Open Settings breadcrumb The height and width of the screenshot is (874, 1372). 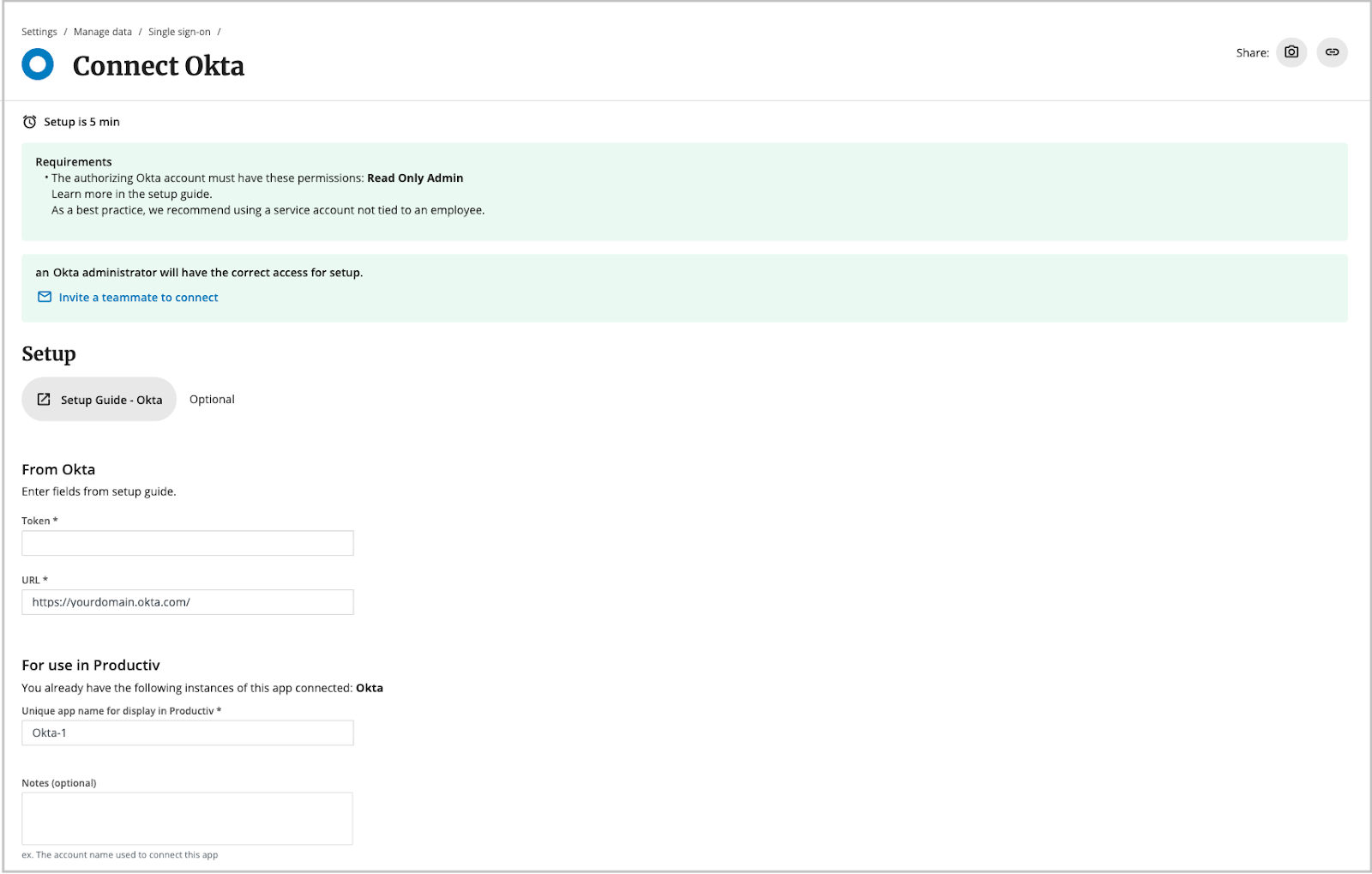[x=39, y=32]
